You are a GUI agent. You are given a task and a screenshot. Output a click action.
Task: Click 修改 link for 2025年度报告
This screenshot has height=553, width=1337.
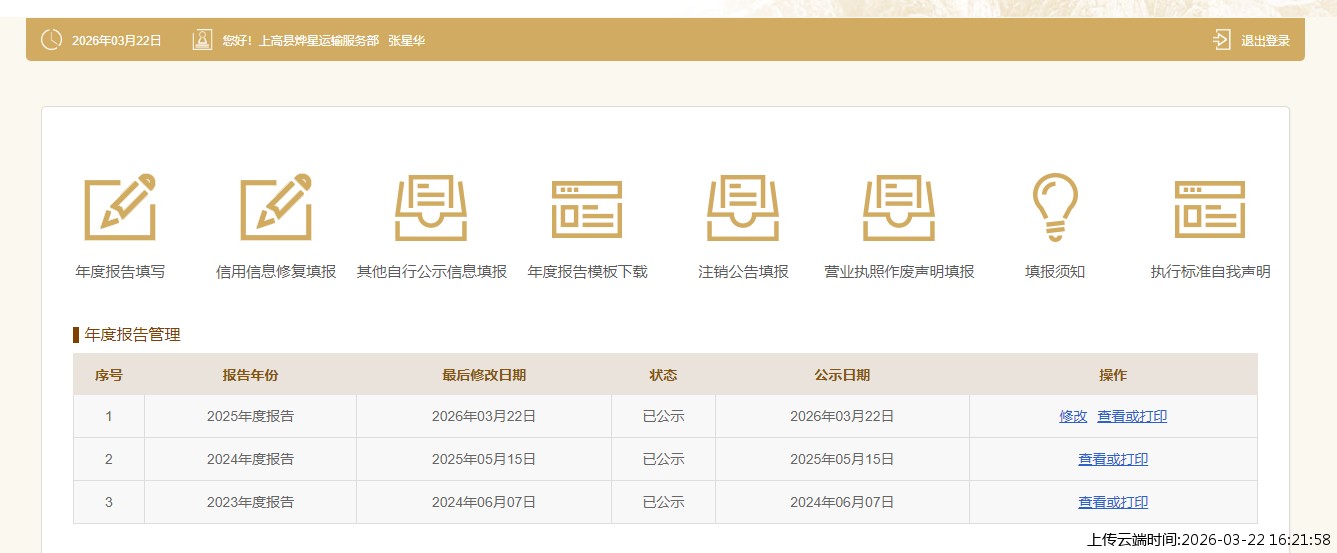(x=1073, y=416)
